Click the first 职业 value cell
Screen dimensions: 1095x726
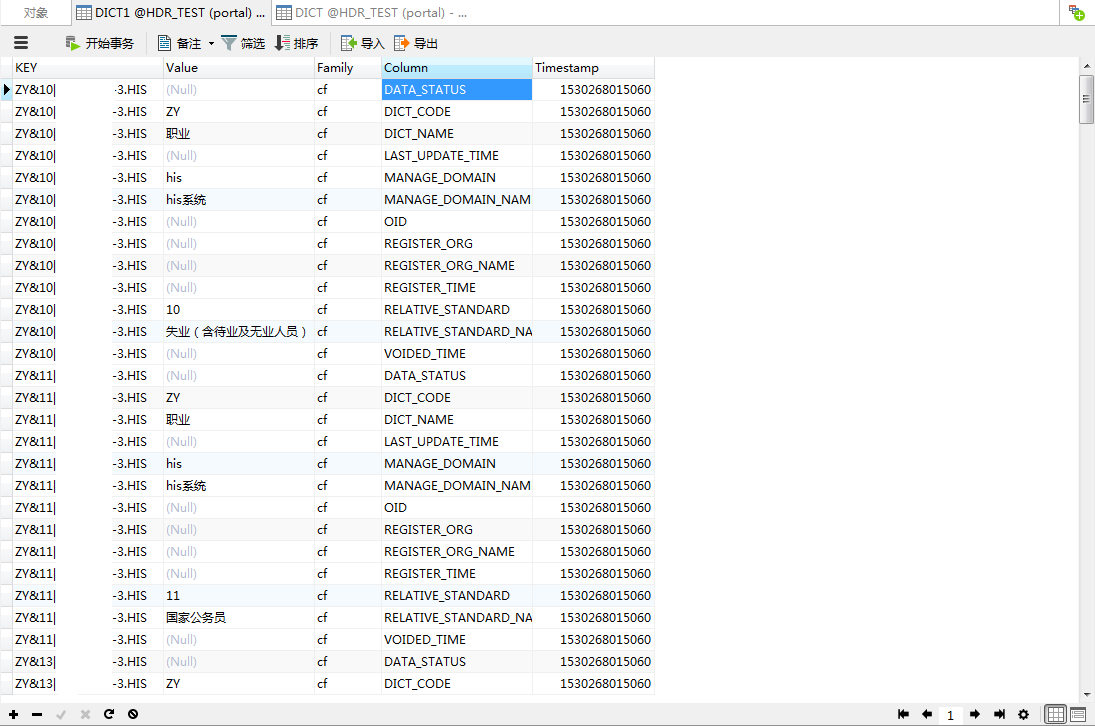238,133
